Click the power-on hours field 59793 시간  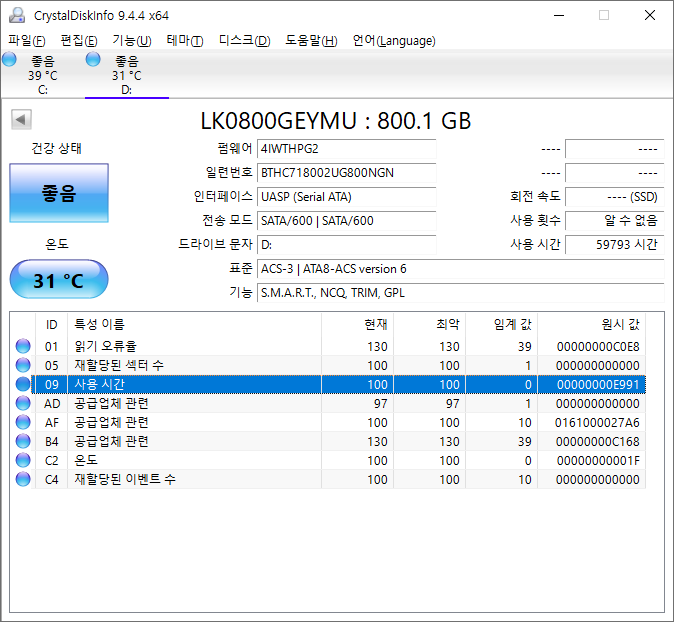coord(615,245)
